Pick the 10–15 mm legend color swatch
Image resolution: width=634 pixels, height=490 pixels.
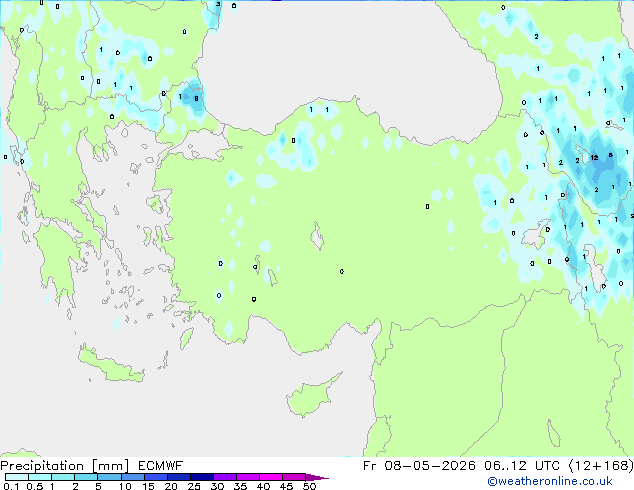(x=132, y=477)
